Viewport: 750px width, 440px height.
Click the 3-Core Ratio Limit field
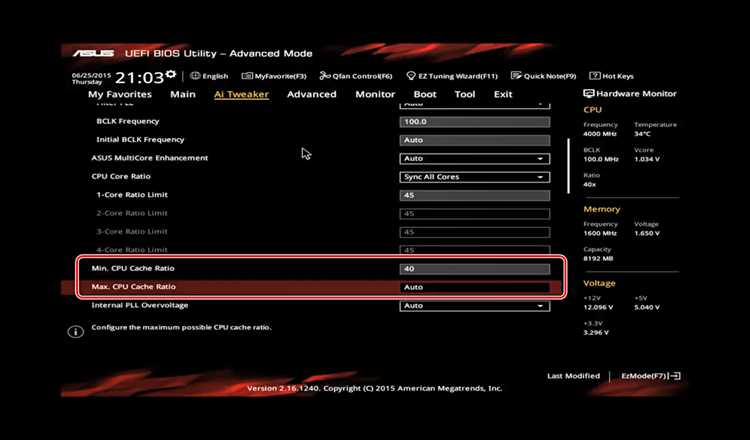tap(474, 232)
